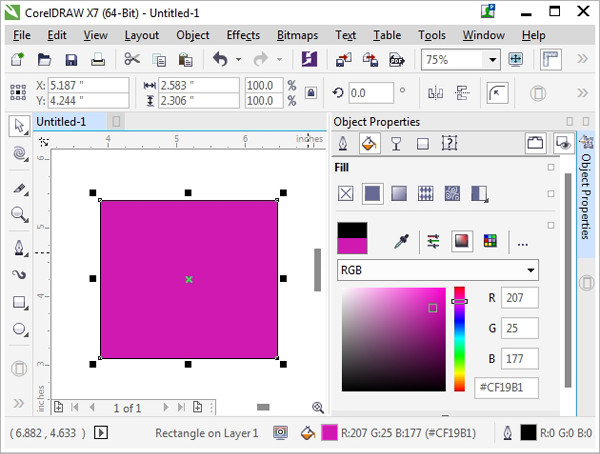The image size is (600, 454).
Task: Switch to color viewers mode
Action: coord(461,241)
